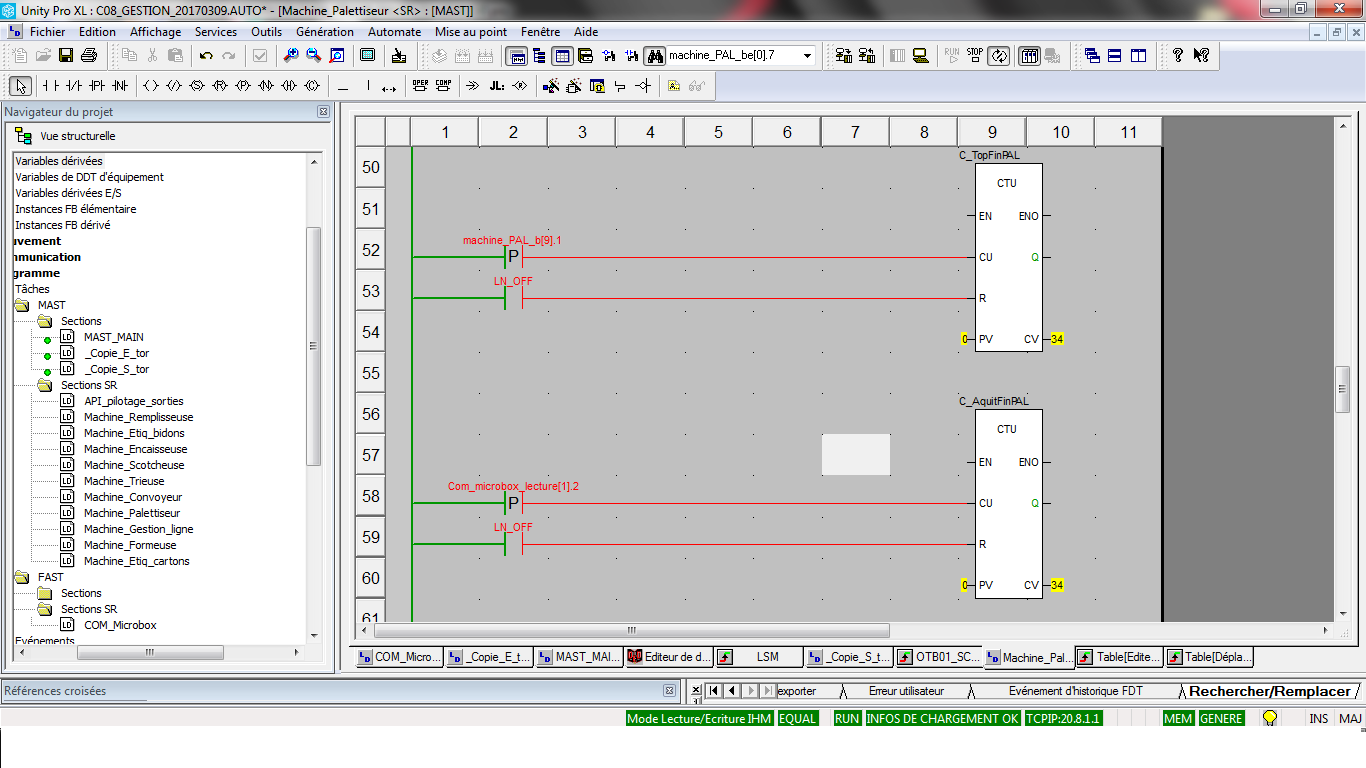This screenshot has width=1366, height=768.
Task: Click the binoculars search icon
Action: (655, 56)
